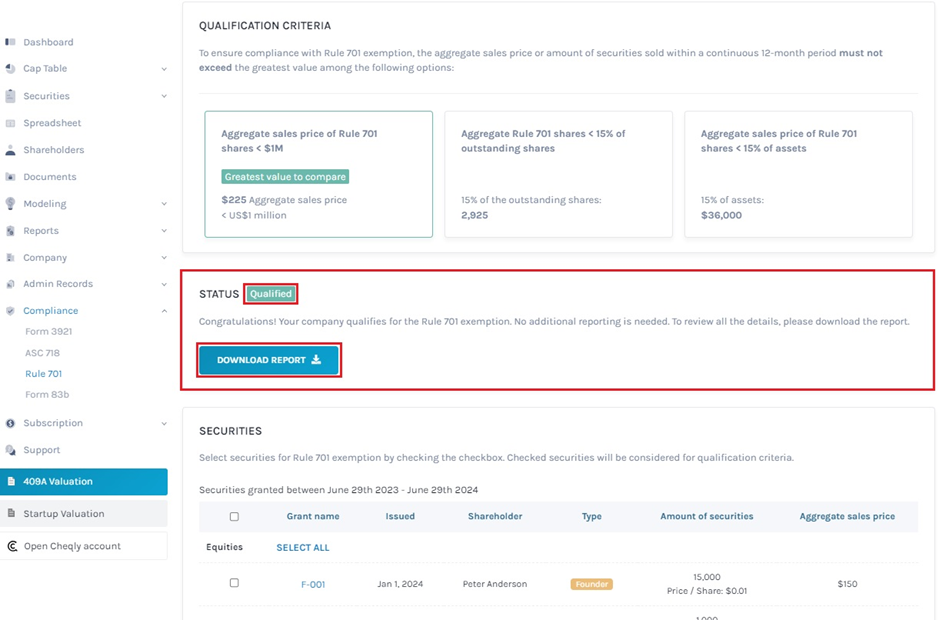
Task: Go to Dashboard page
Action: (x=48, y=42)
